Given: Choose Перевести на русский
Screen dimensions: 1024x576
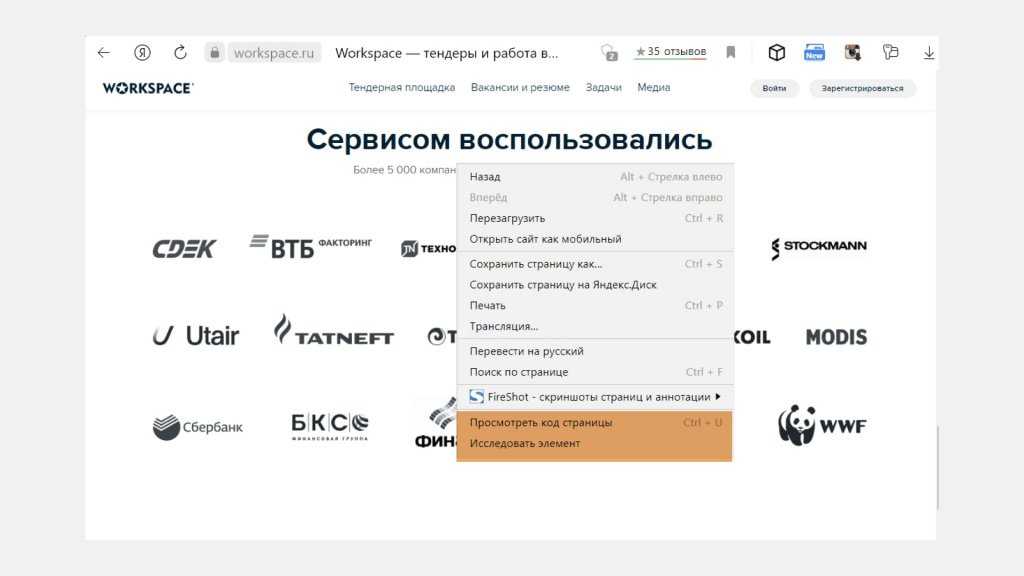Looking at the screenshot, I should 596,351.
